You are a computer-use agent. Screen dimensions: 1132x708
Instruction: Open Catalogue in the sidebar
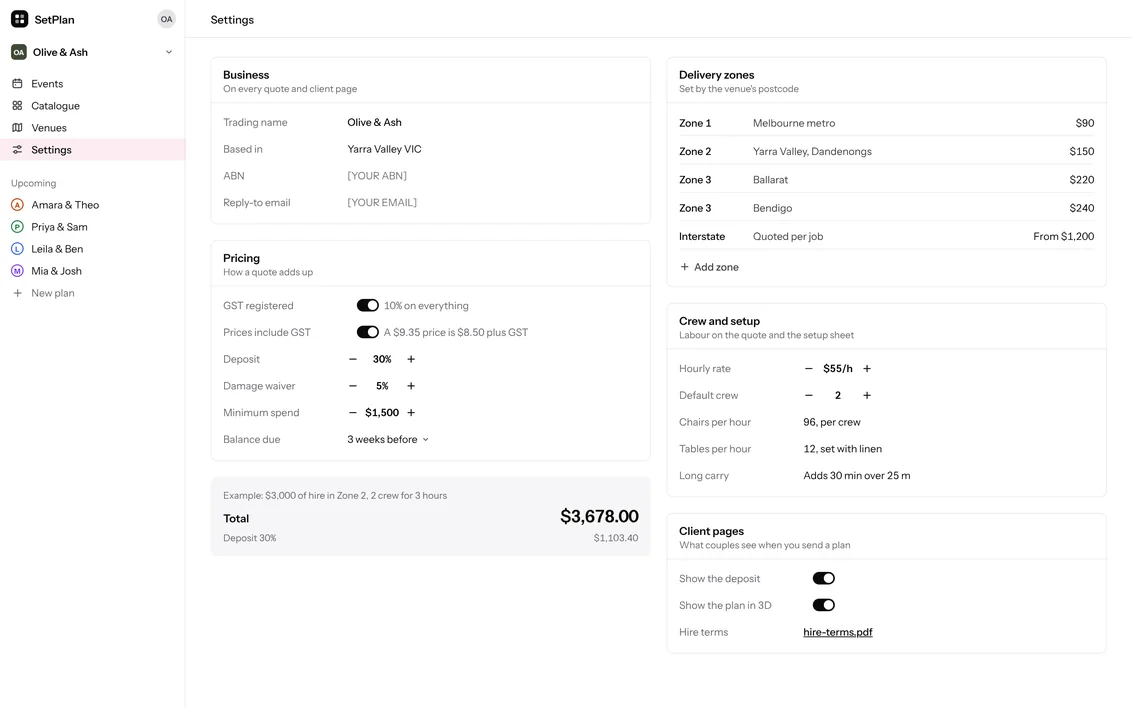(x=92, y=105)
